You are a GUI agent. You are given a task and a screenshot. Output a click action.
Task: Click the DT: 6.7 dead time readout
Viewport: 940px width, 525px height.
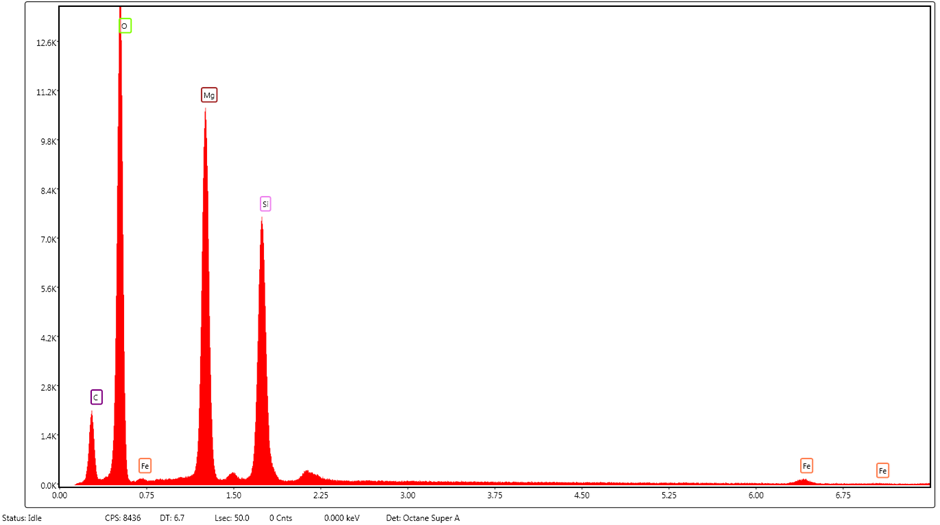(x=172, y=518)
